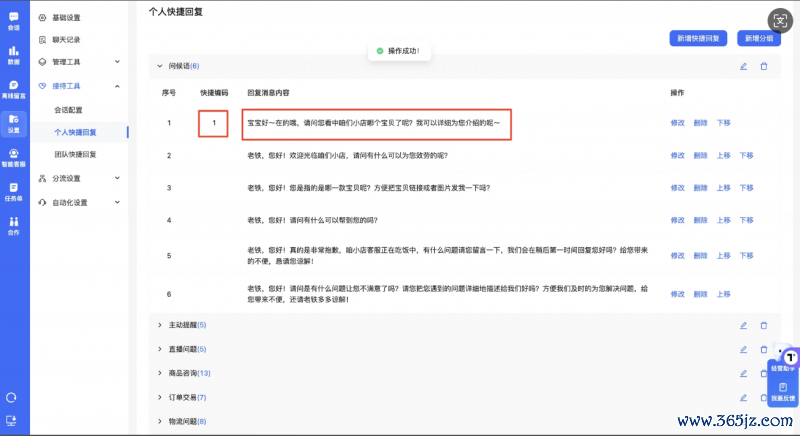Click 回复消息内容 column header

(268, 93)
